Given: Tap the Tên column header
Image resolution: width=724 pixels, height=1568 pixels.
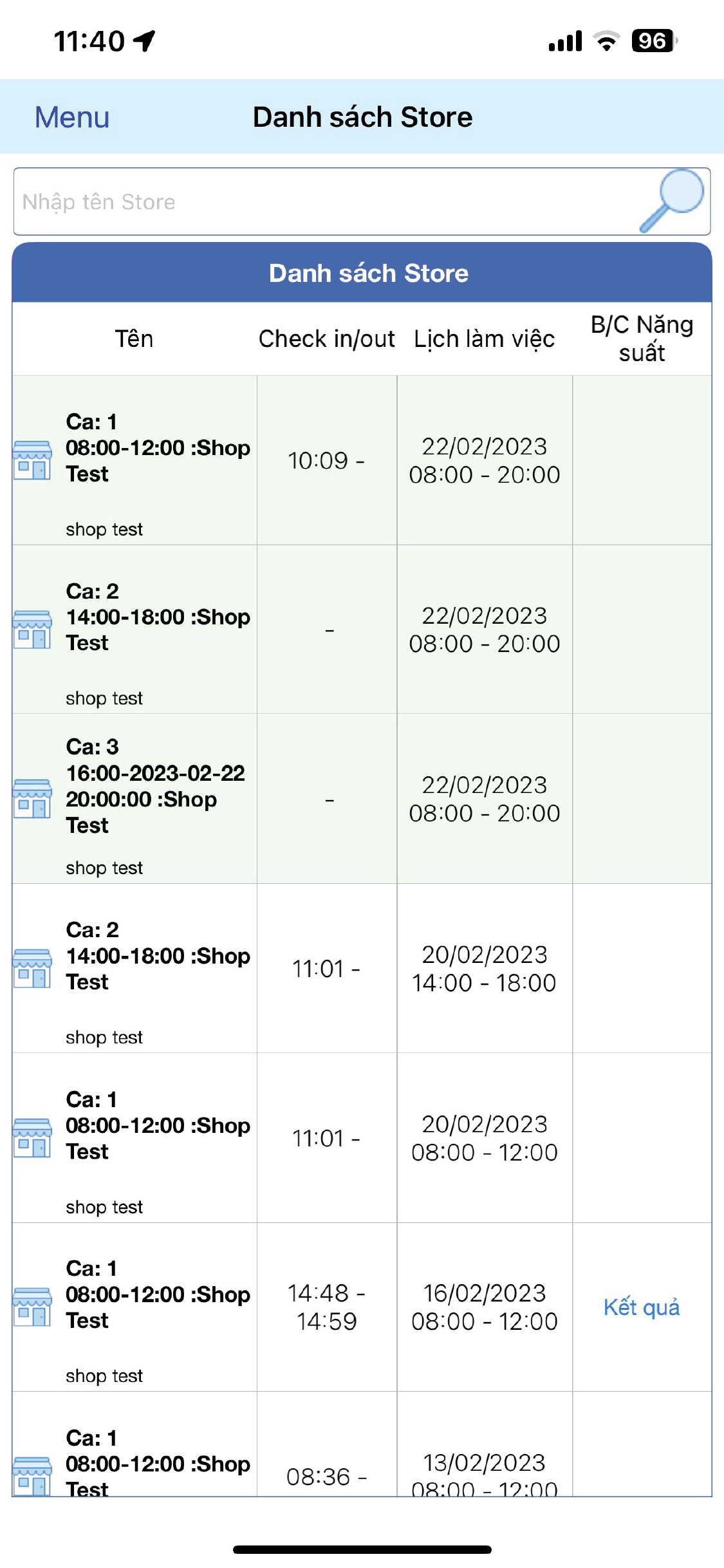Looking at the screenshot, I should (x=134, y=339).
